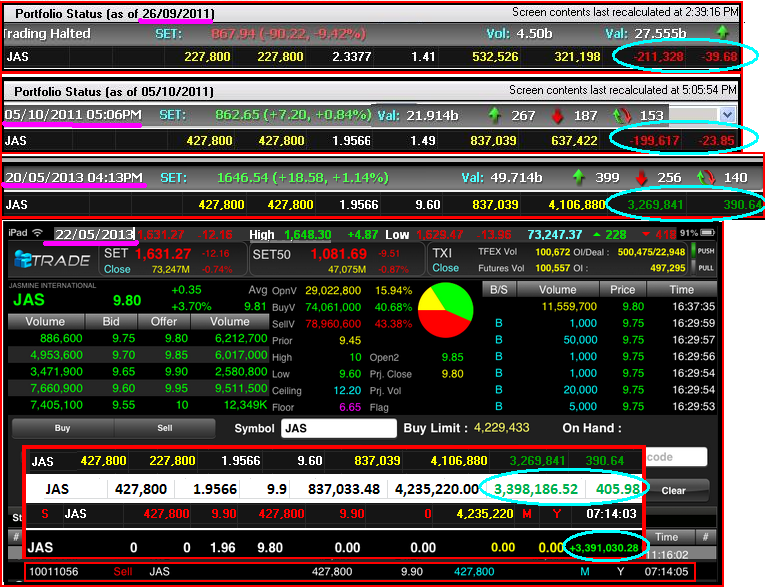Click unchanged arrows icon beside 153
The image size is (765, 588).
621,116
